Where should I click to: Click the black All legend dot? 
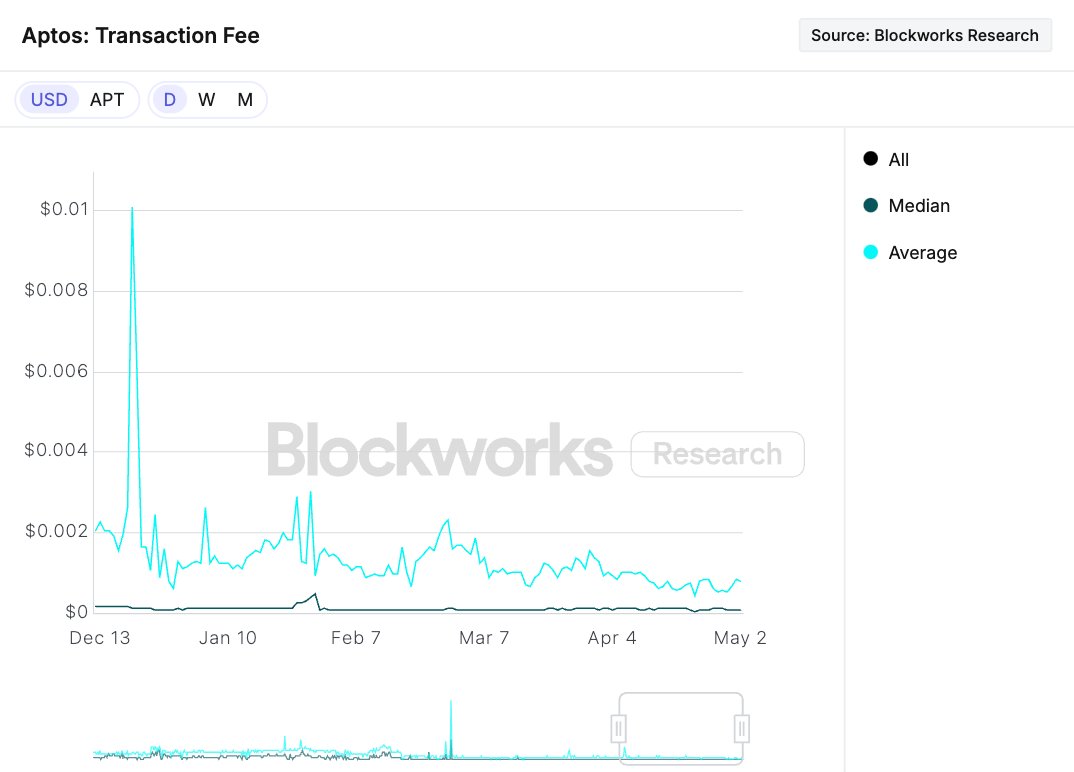click(871, 159)
